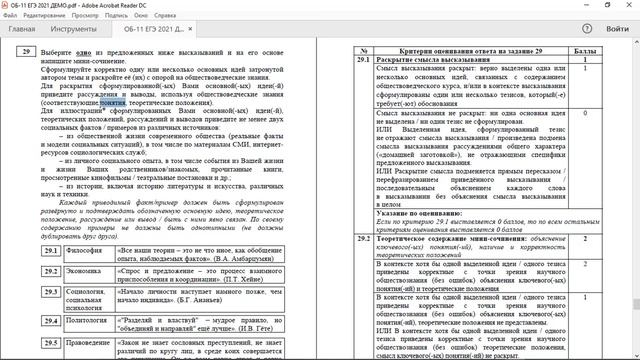Open the help question mark icon
This screenshot has height=360, width=640.
click(587, 29)
